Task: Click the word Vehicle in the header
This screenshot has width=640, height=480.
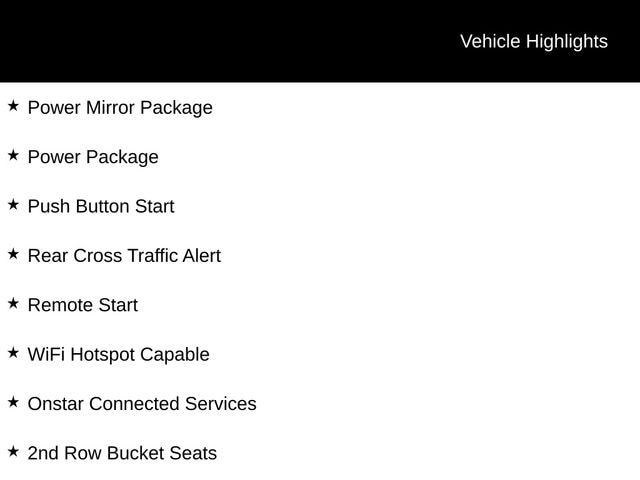Action: click(489, 41)
